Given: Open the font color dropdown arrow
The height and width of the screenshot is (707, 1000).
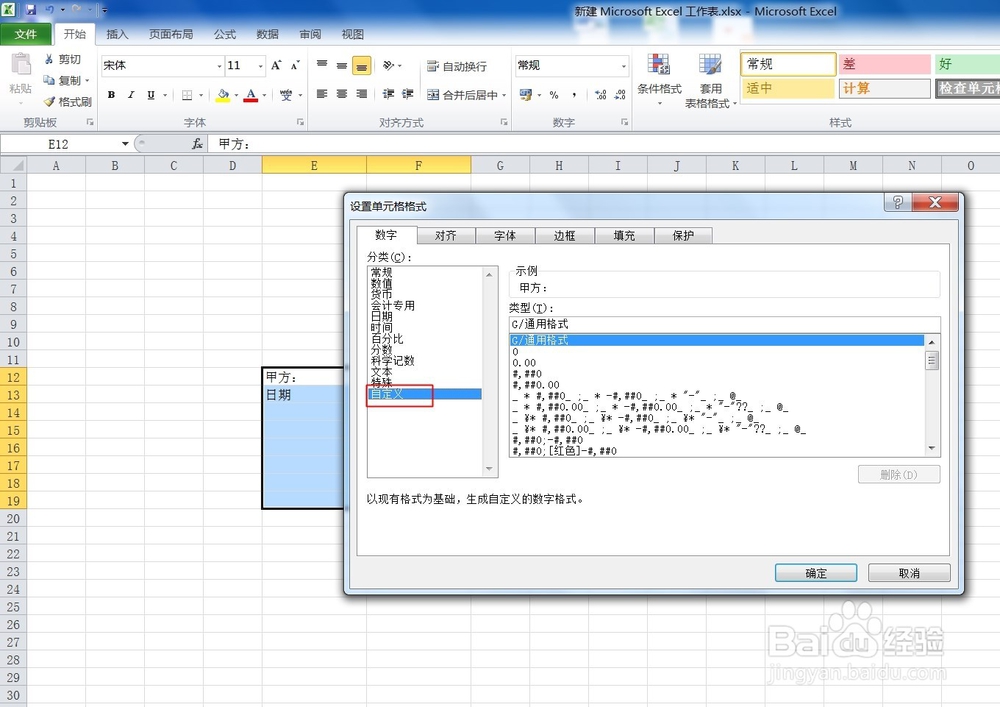Looking at the screenshot, I should 264,95.
